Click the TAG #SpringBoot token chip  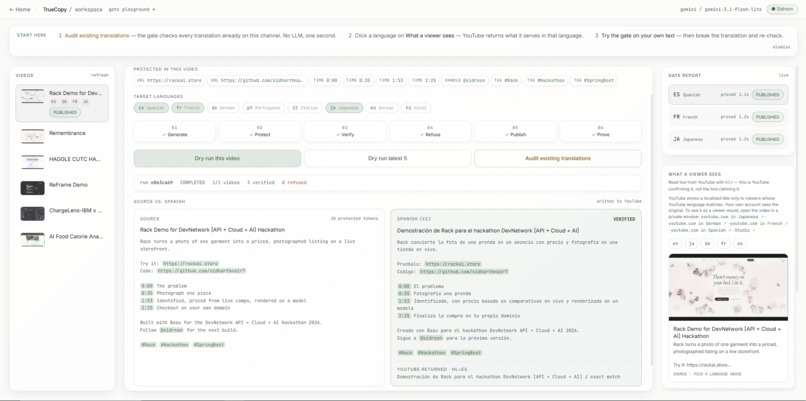(594, 80)
